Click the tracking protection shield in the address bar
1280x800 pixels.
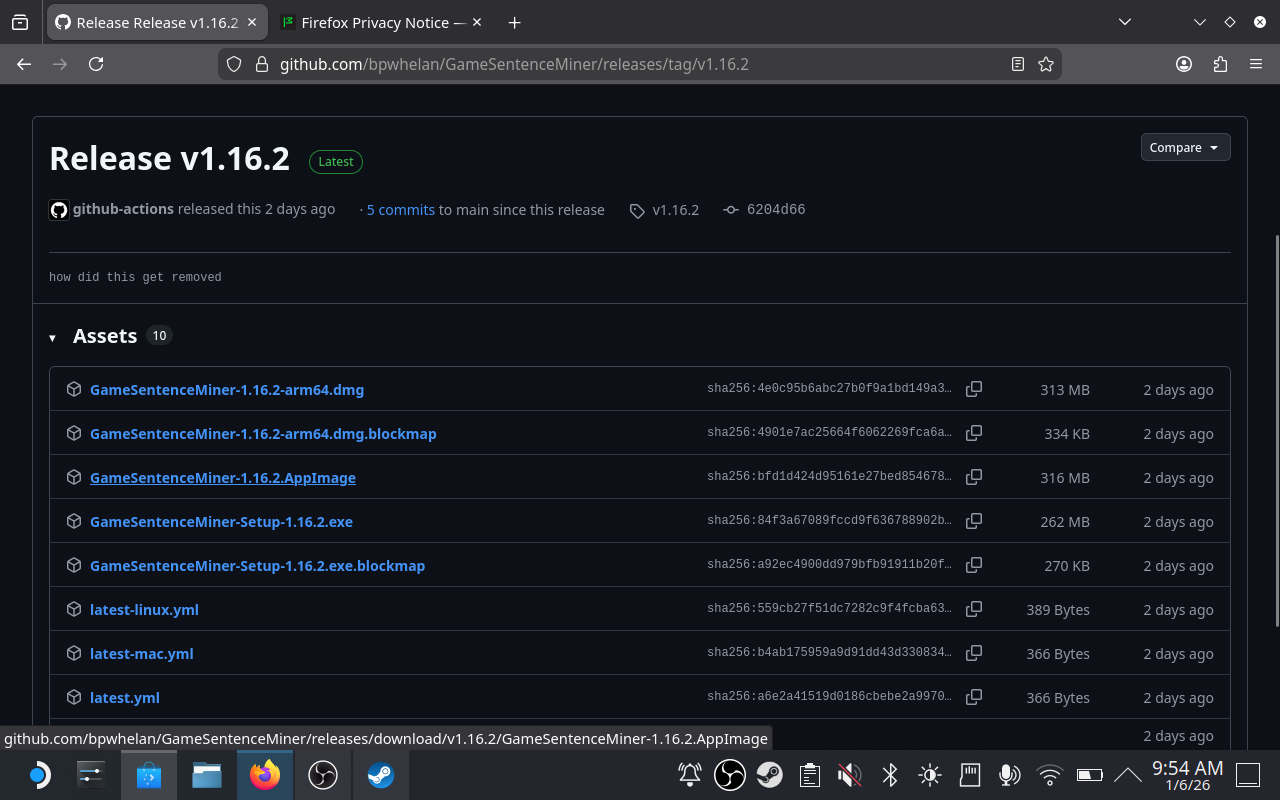233,63
